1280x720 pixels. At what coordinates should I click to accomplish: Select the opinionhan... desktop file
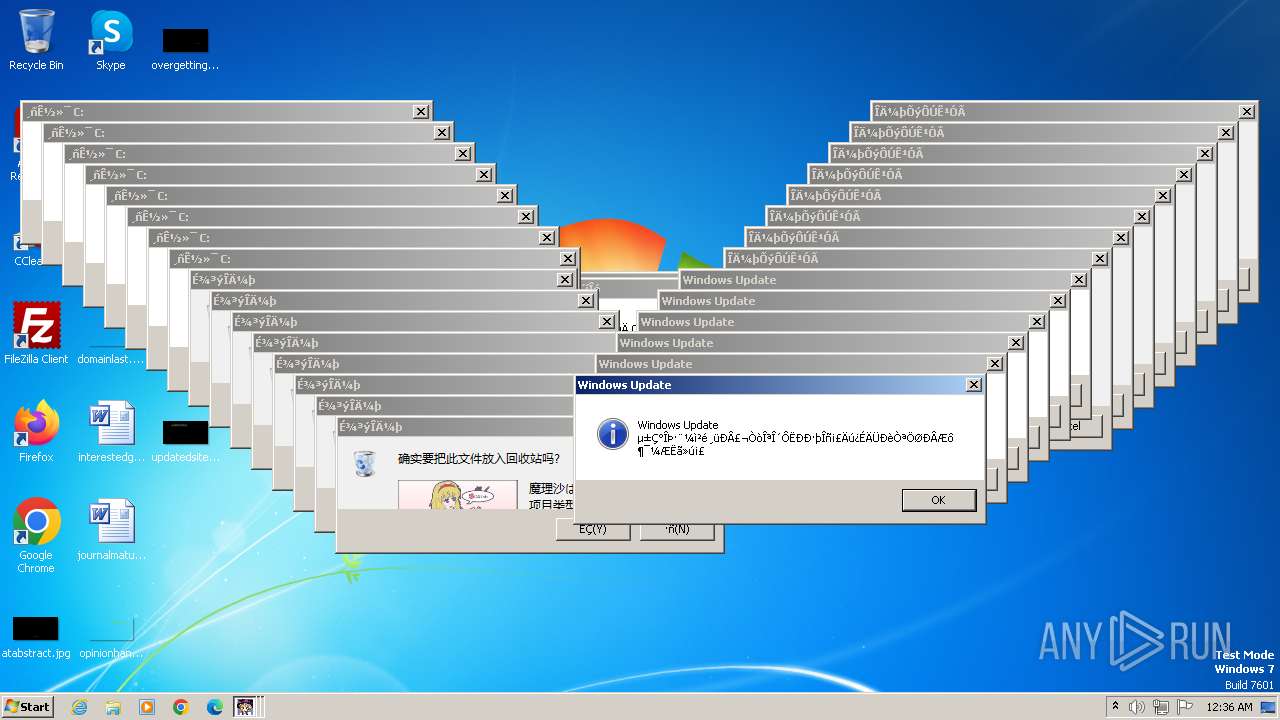pyautogui.click(x=111, y=637)
